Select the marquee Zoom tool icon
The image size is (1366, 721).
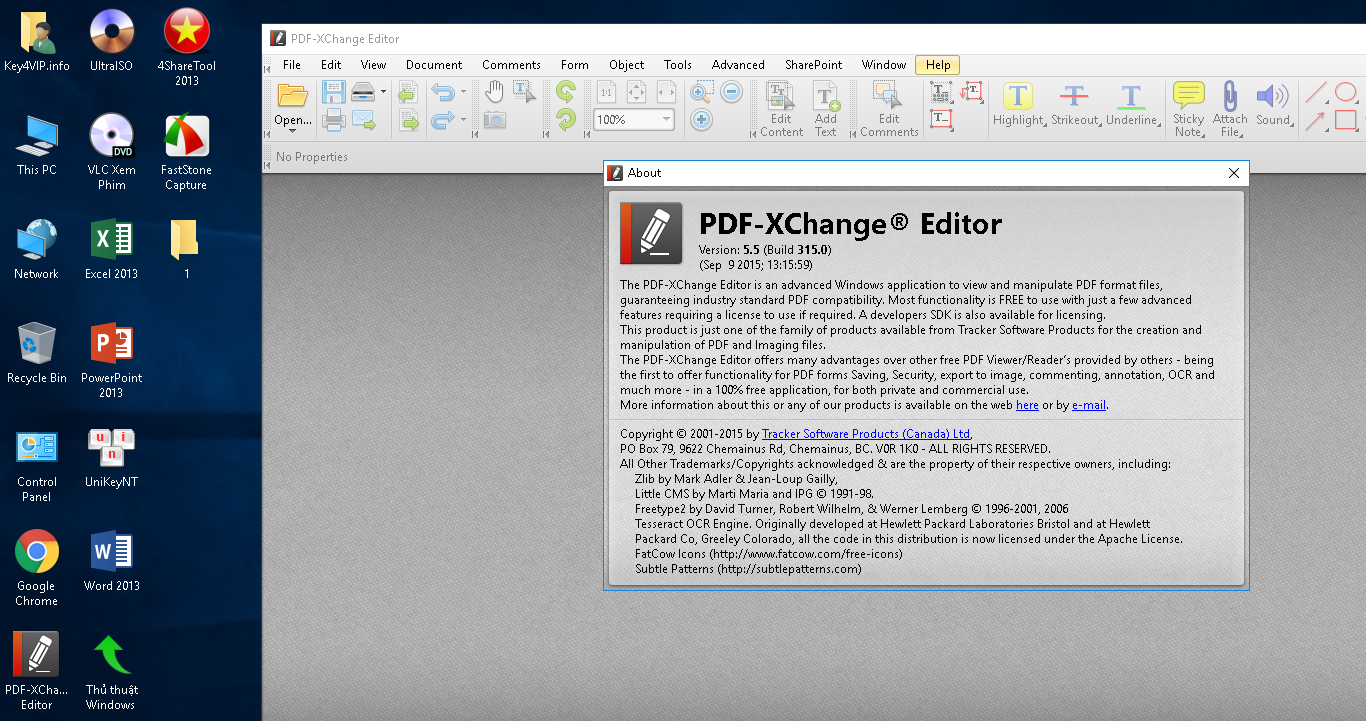[x=702, y=93]
